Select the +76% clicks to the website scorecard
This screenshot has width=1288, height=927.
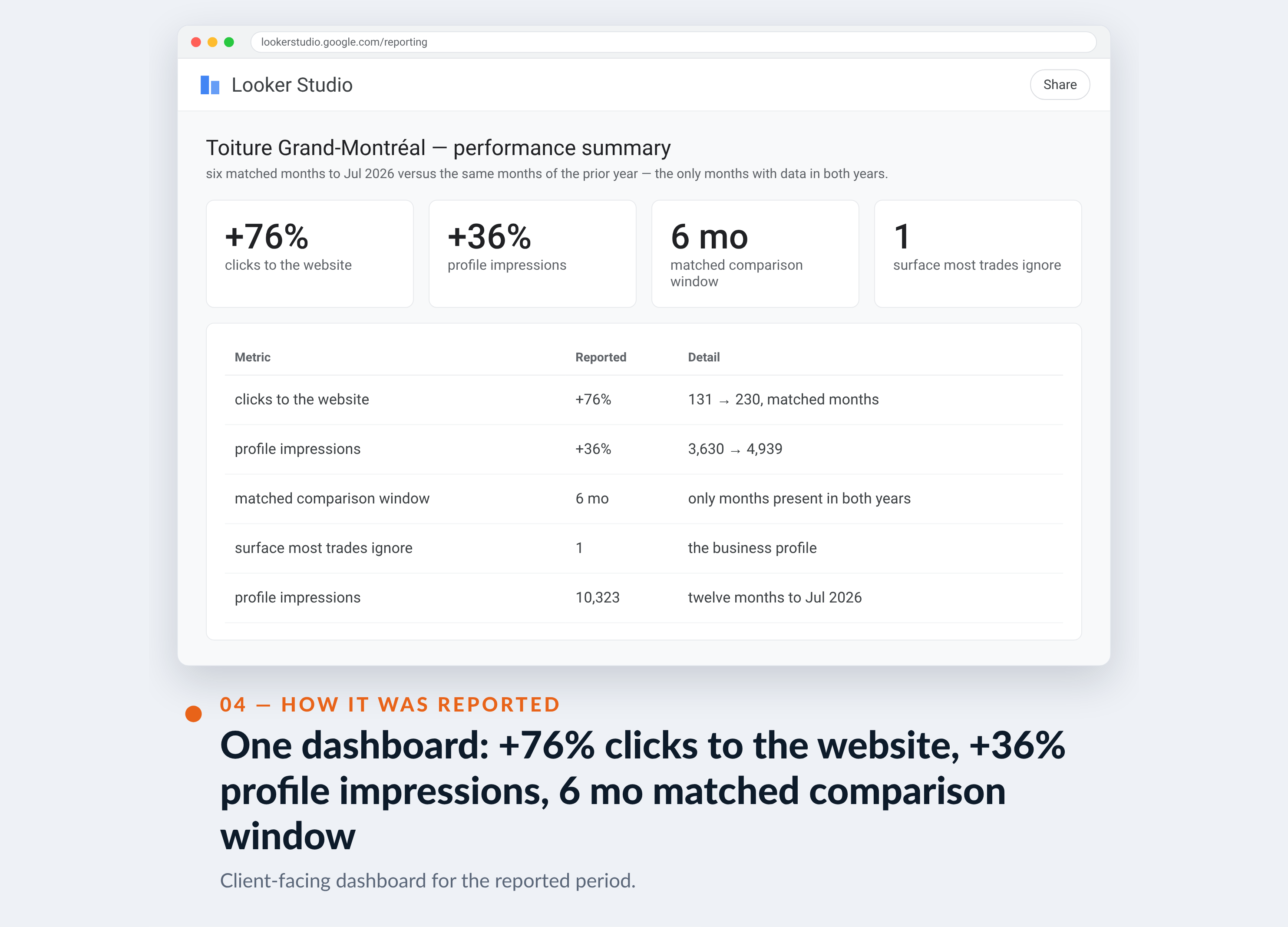point(310,253)
